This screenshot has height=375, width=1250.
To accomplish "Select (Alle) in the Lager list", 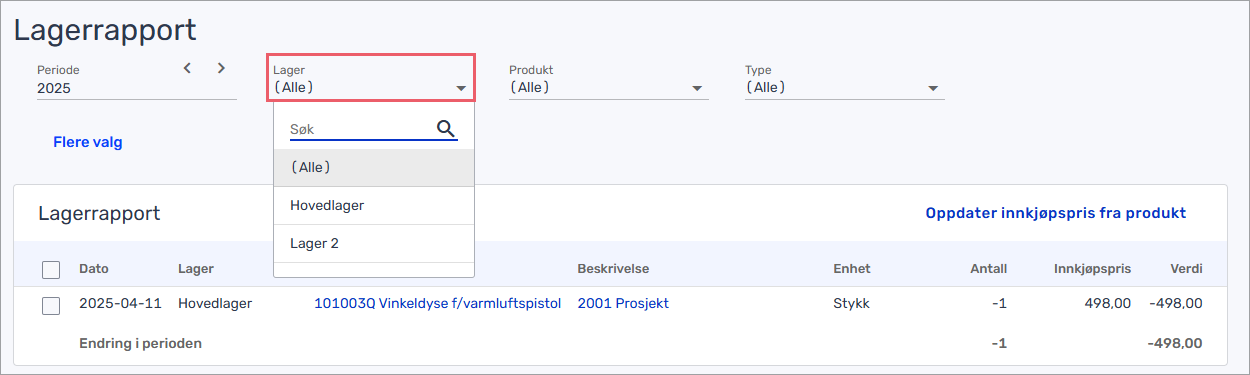I will [374, 167].
